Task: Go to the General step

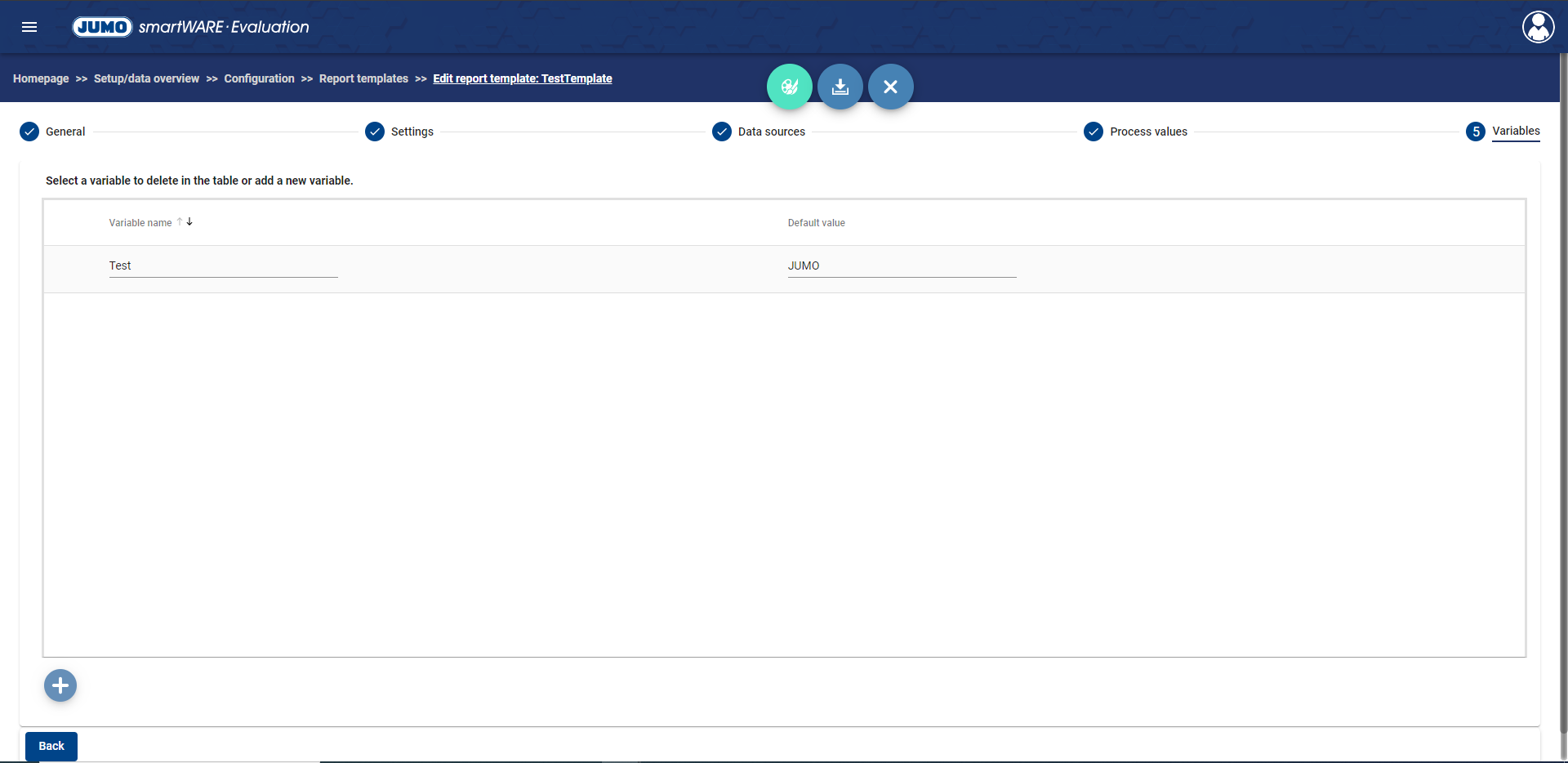Action: point(65,132)
